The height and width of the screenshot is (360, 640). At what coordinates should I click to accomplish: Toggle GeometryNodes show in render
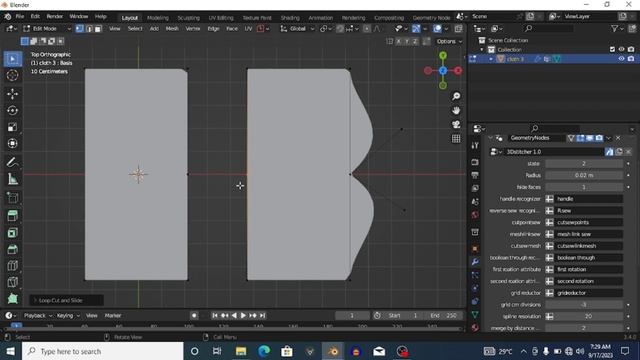click(x=599, y=138)
